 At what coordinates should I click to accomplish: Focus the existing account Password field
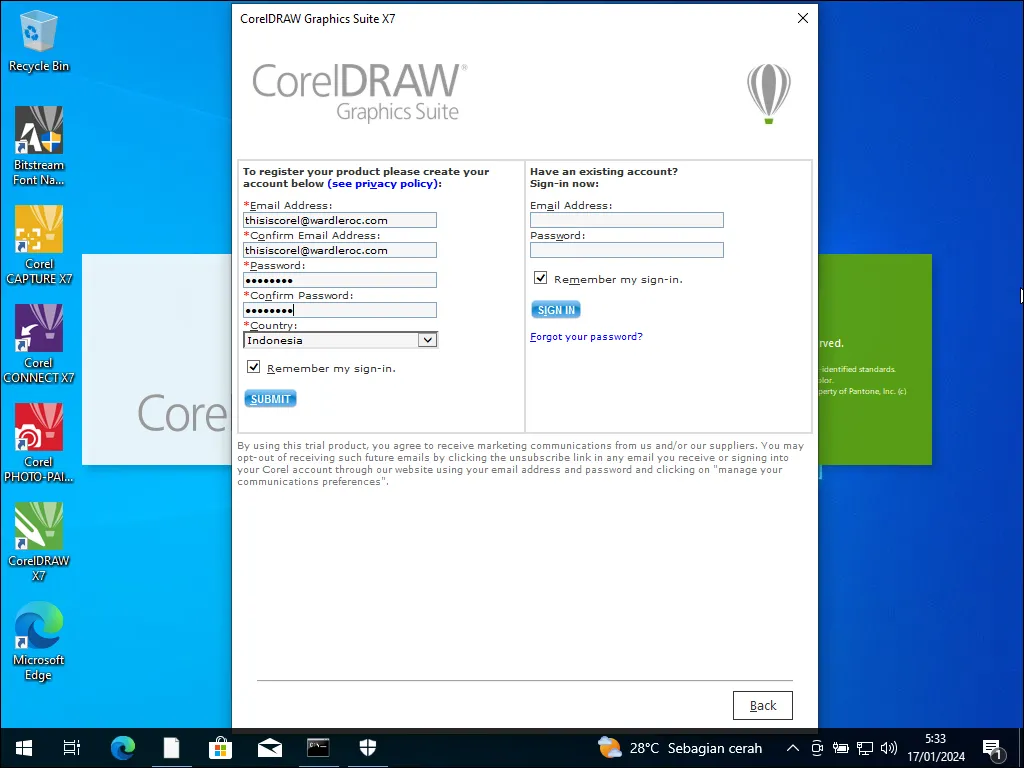[x=626, y=250]
